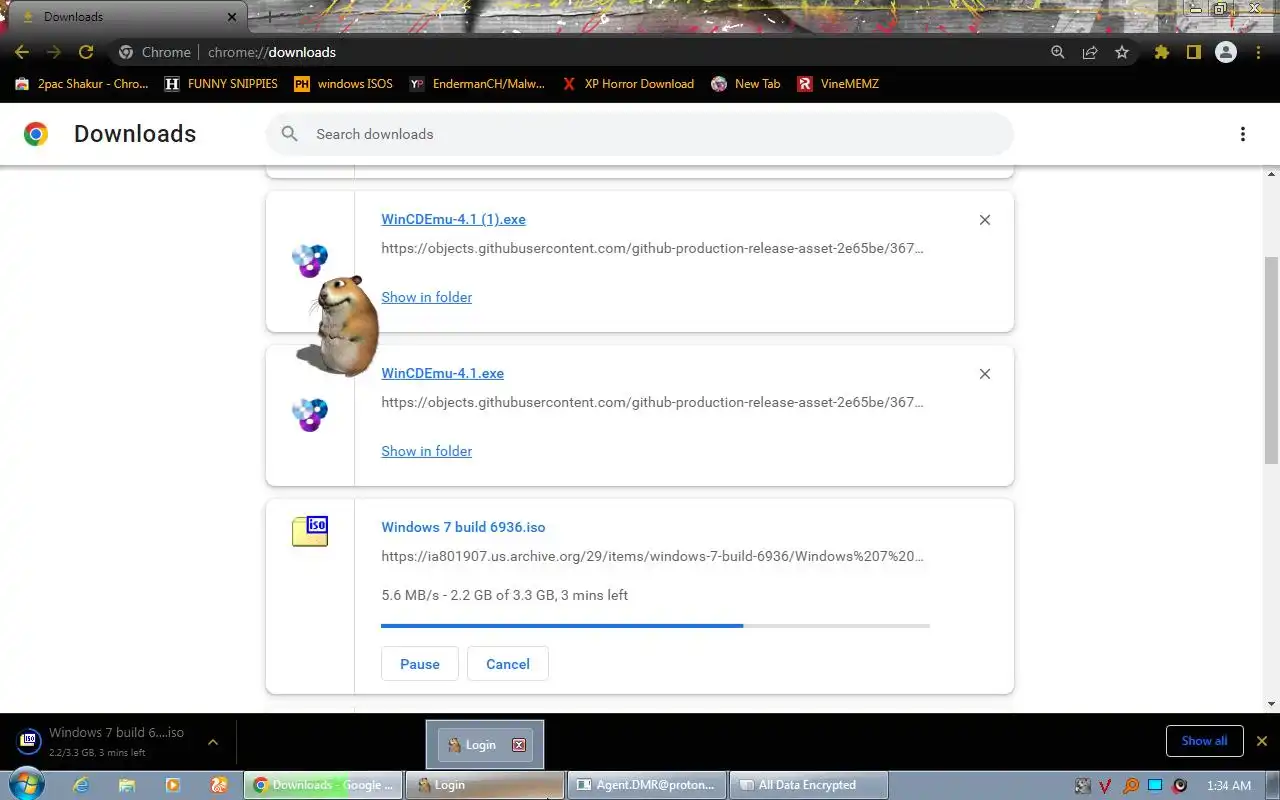Open the windows ISOS bookmark
Image resolution: width=1280 pixels, height=800 pixels.
coord(343,84)
